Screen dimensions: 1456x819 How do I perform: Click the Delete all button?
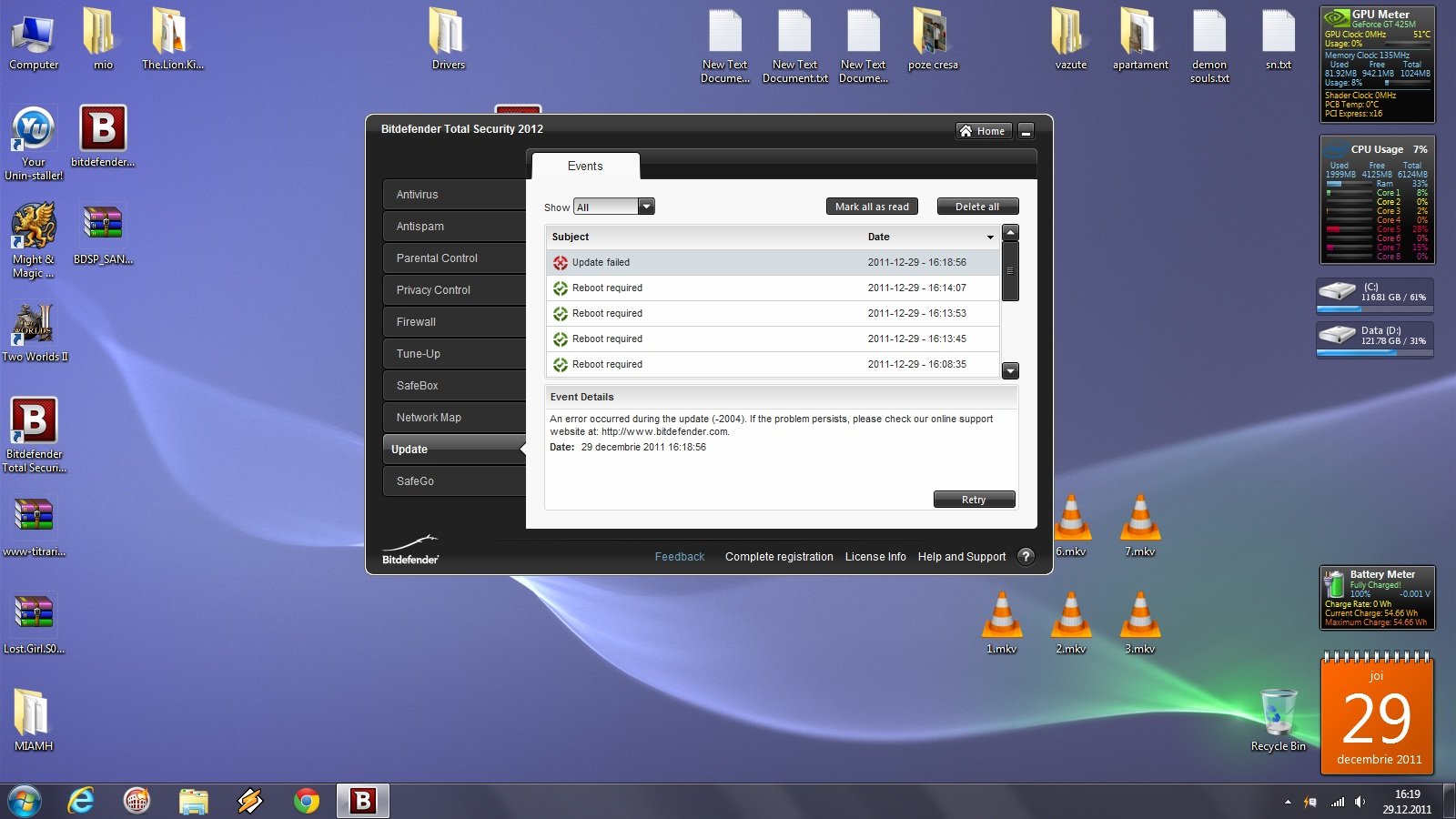tap(977, 207)
